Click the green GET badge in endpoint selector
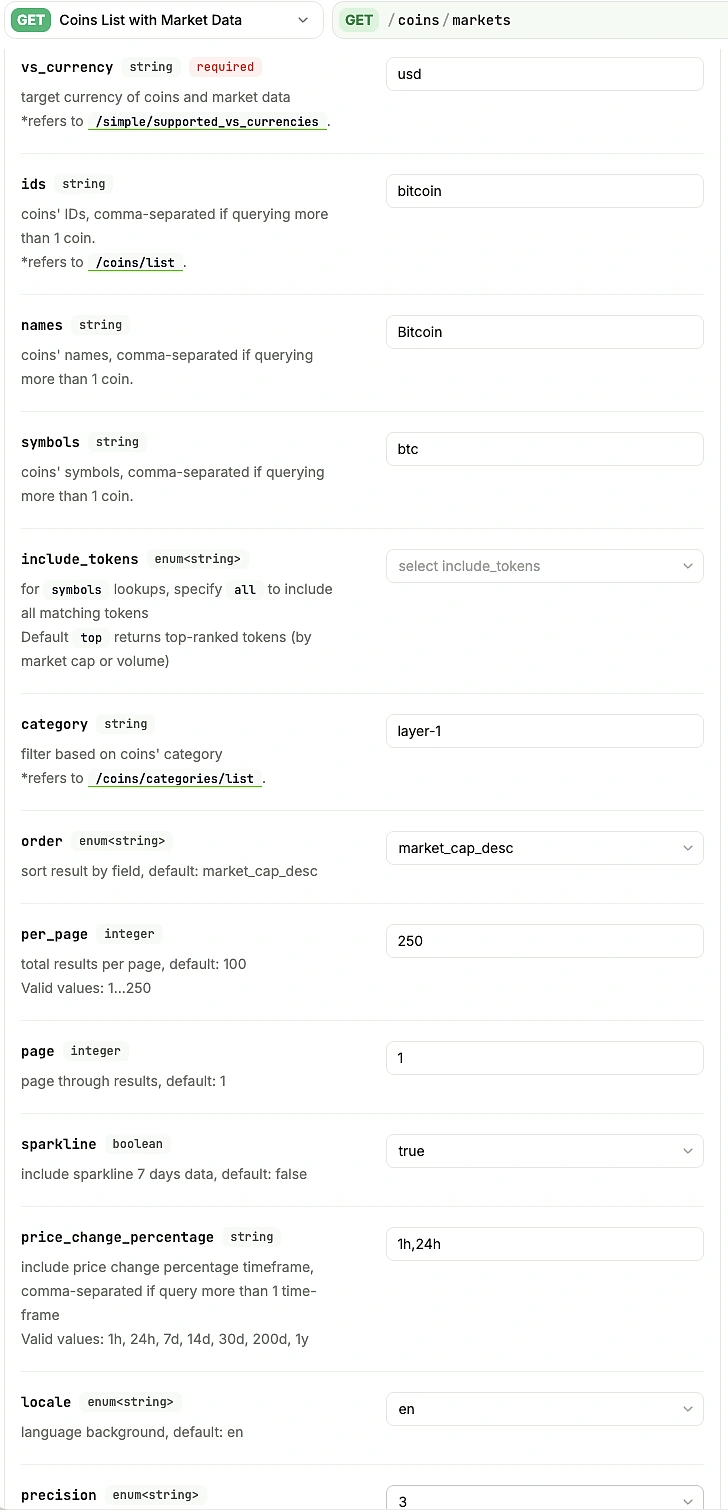The height and width of the screenshot is (1510, 728). [30, 19]
